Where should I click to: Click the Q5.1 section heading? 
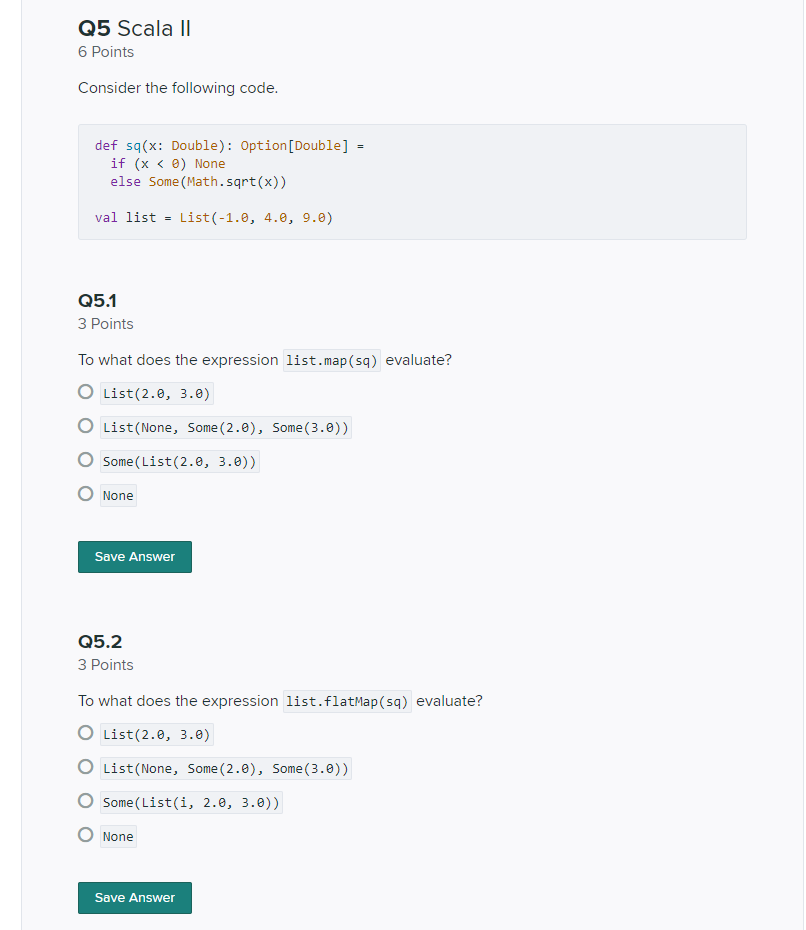(97, 301)
